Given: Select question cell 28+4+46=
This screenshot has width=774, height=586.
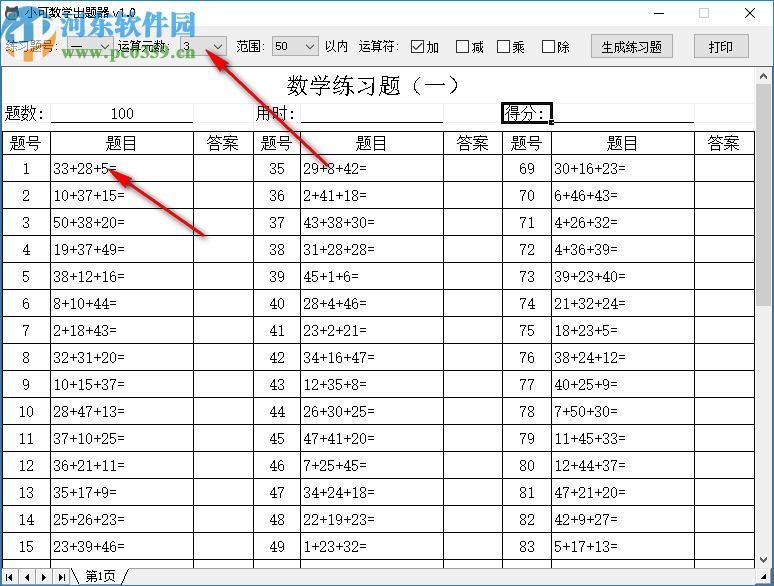Looking at the screenshot, I should click(372, 303).
